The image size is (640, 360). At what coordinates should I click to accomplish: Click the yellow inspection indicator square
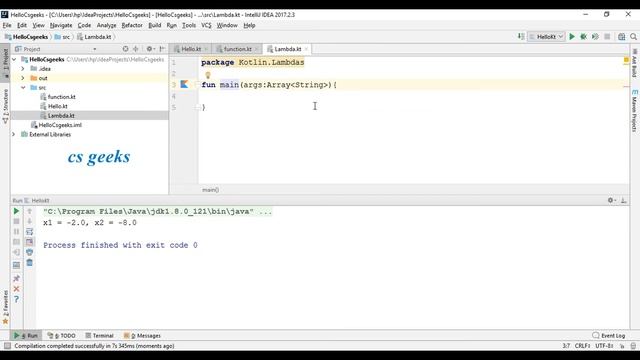point(626,60)
